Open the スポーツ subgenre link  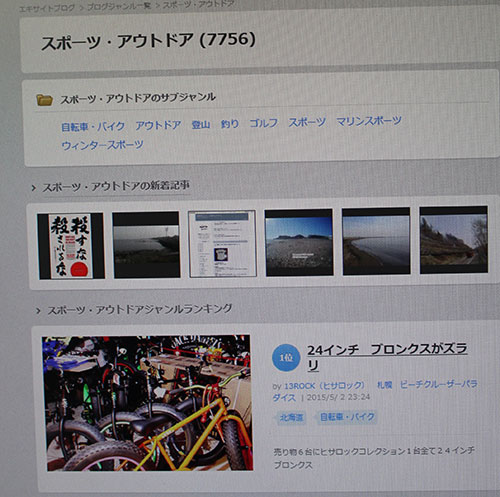[x=307, y=122]
